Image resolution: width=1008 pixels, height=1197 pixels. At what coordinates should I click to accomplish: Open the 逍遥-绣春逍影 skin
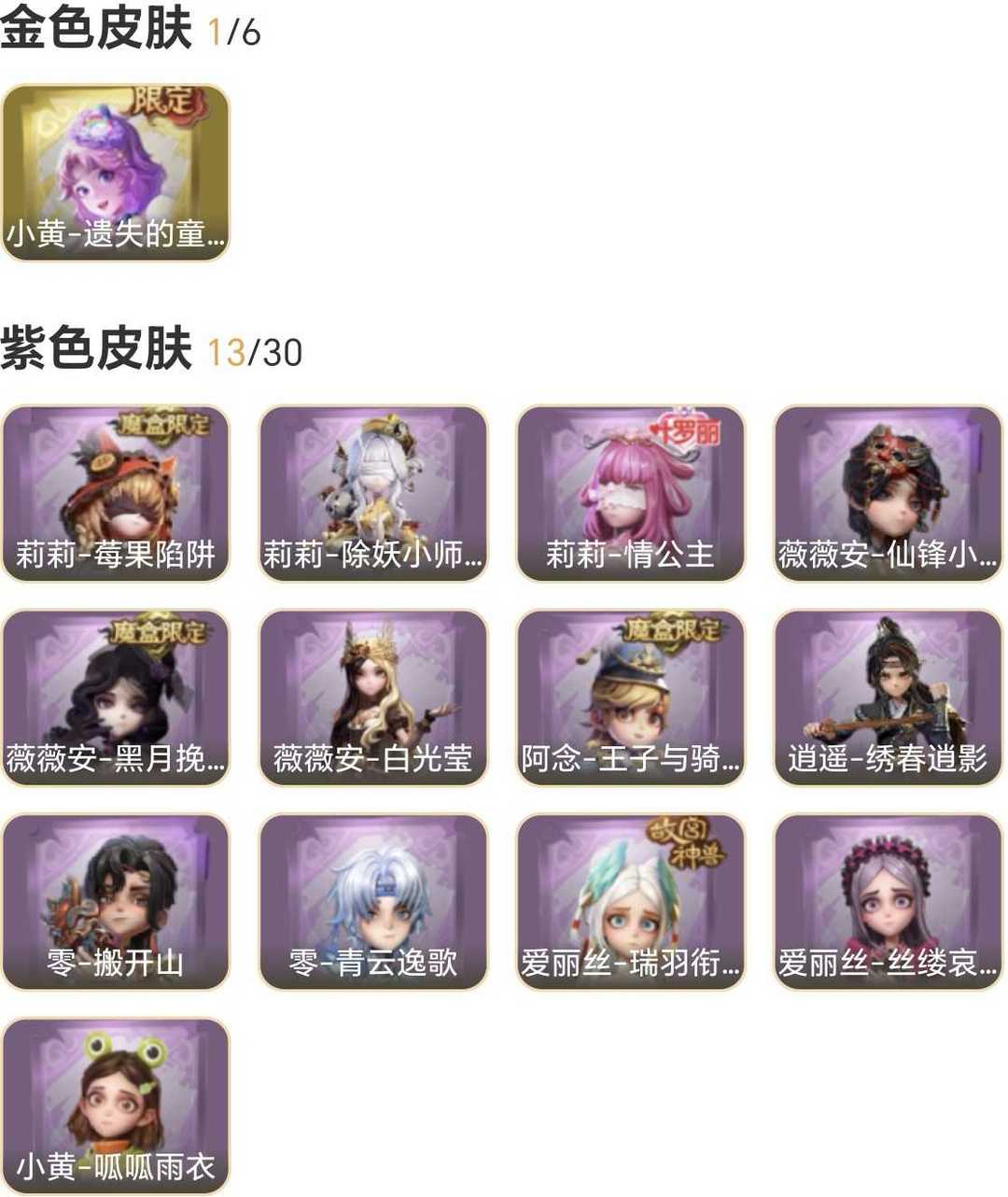889,697
